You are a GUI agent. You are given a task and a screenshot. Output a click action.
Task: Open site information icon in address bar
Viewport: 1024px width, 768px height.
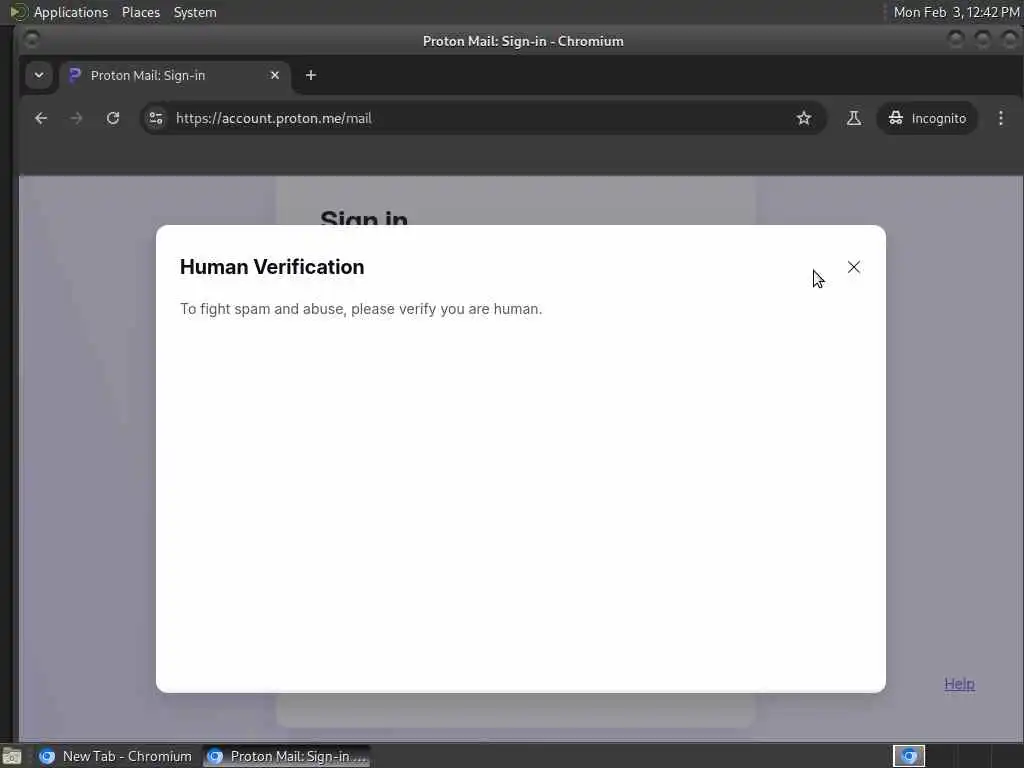156,118
